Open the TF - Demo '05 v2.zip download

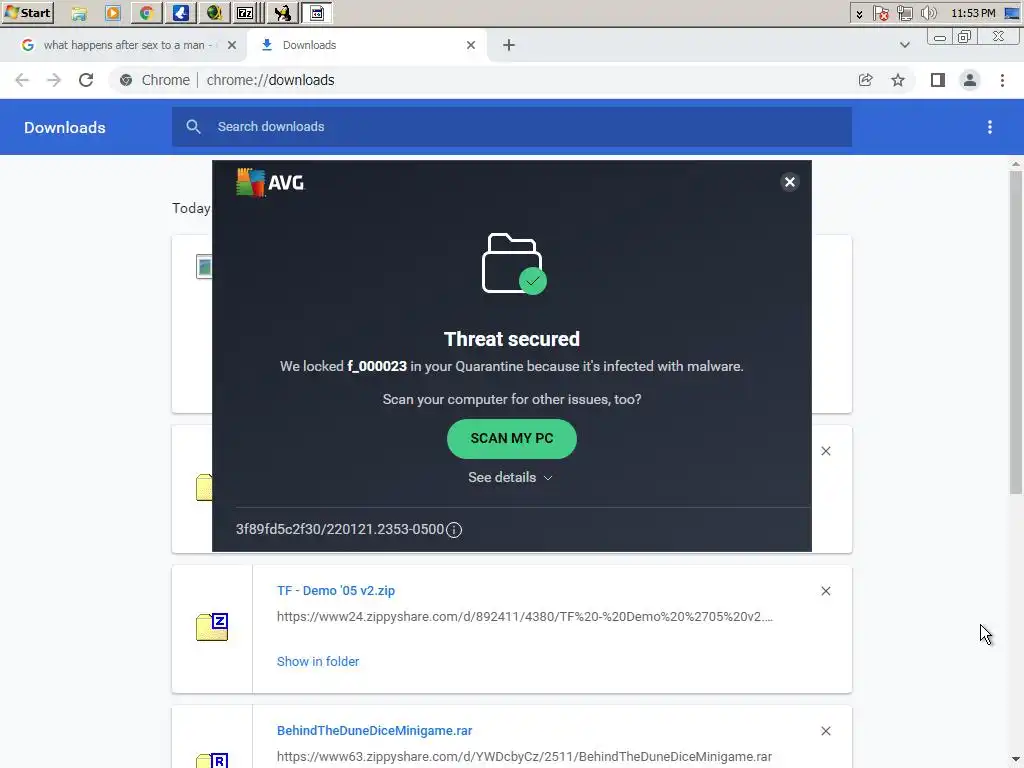[x=336, y=590]
